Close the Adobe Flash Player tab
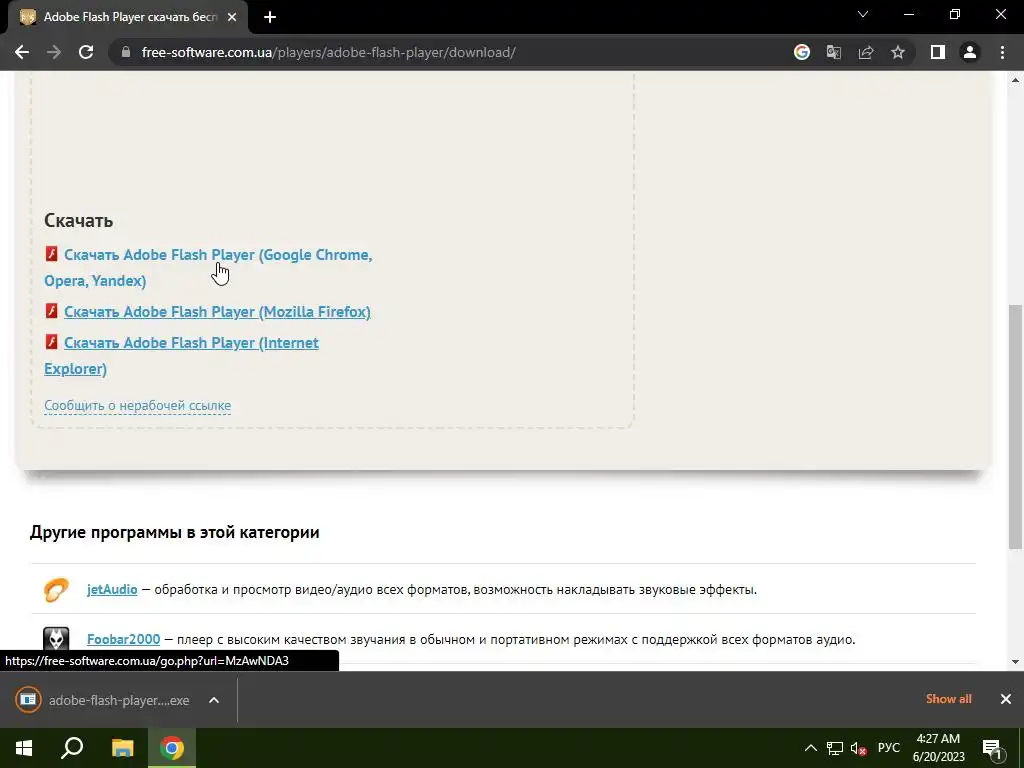The width and height of the screenshot is (1024, 768). click(232, 17)
